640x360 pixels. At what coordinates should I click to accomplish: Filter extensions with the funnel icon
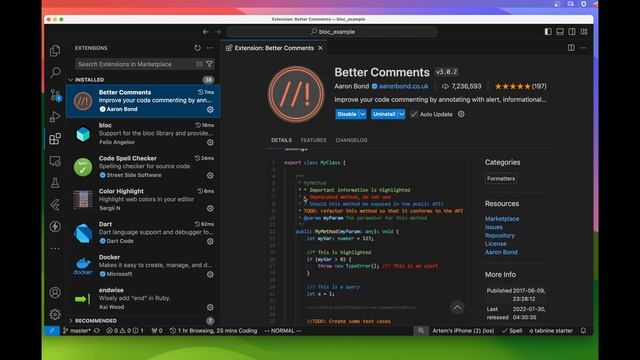209,64
